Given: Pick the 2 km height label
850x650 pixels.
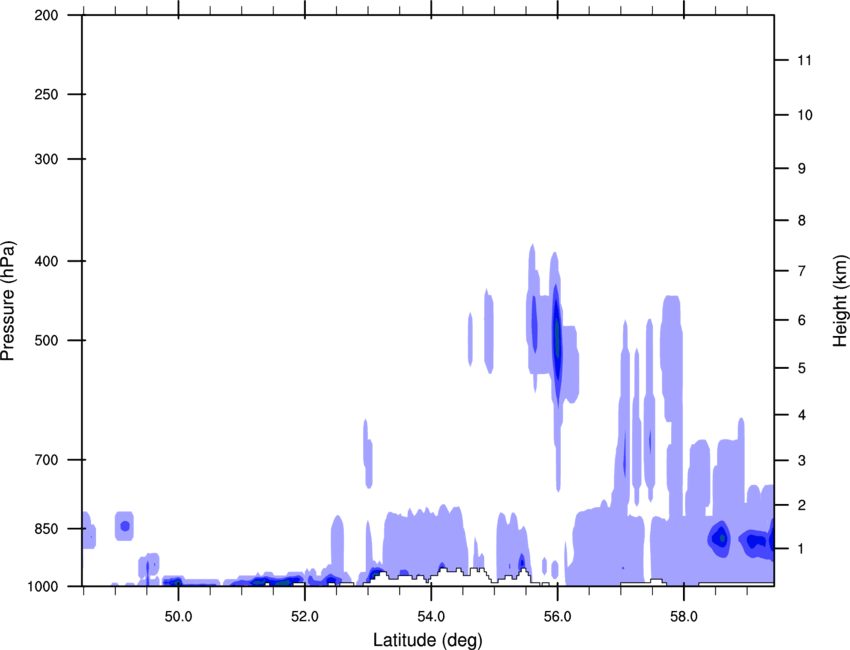Looking at the screenshot, I should [x=801, y=505].
